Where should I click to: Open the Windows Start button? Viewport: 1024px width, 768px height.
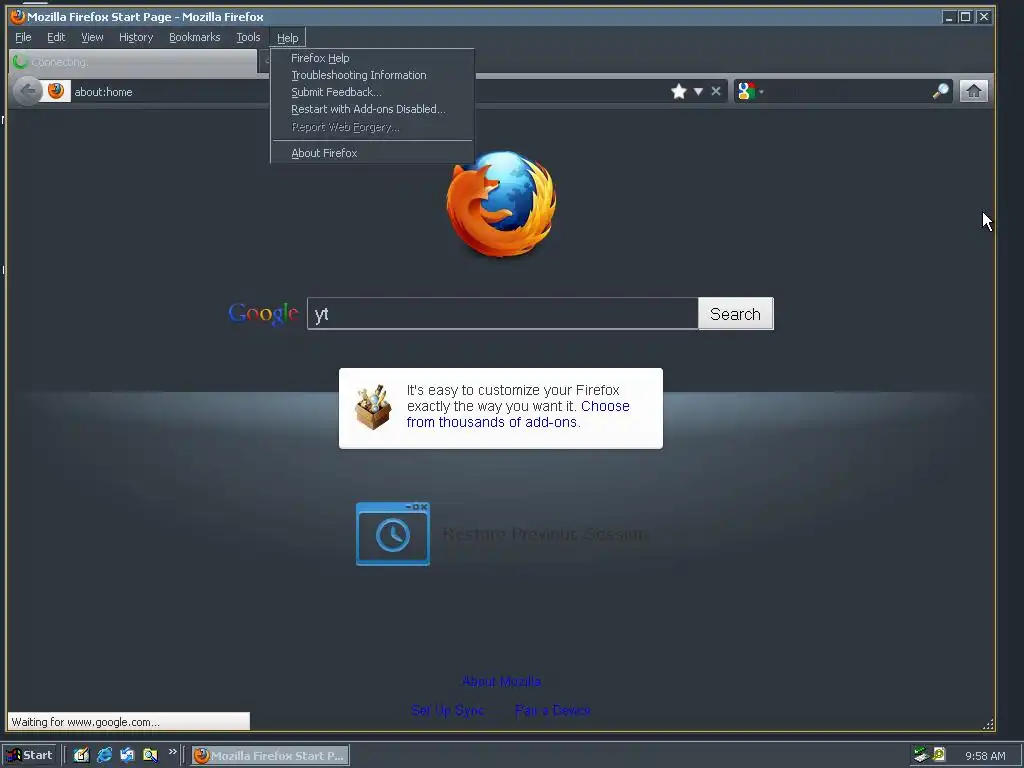(x=29, y=756)
